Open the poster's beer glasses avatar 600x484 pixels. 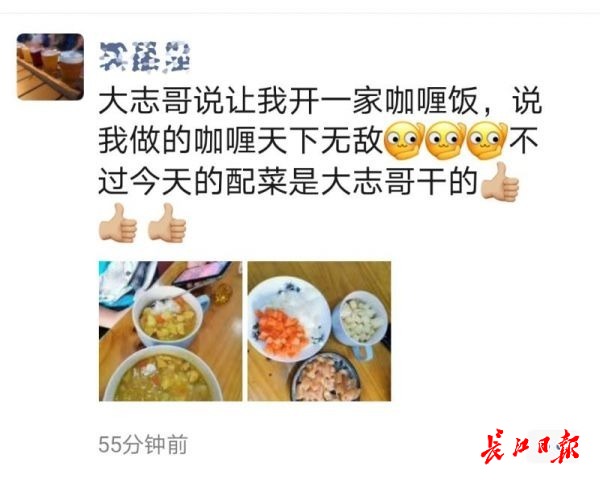(x=50, y=67)
